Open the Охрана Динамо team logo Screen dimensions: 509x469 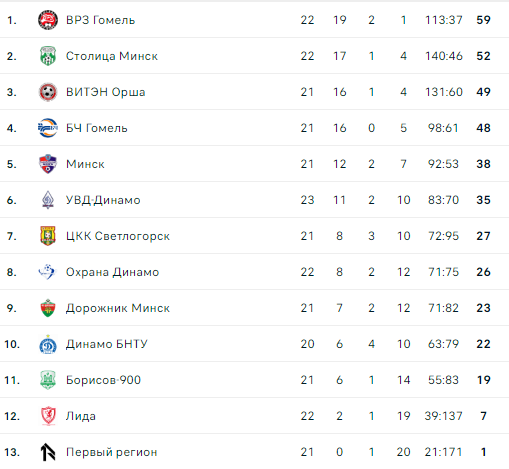[47, 272]
